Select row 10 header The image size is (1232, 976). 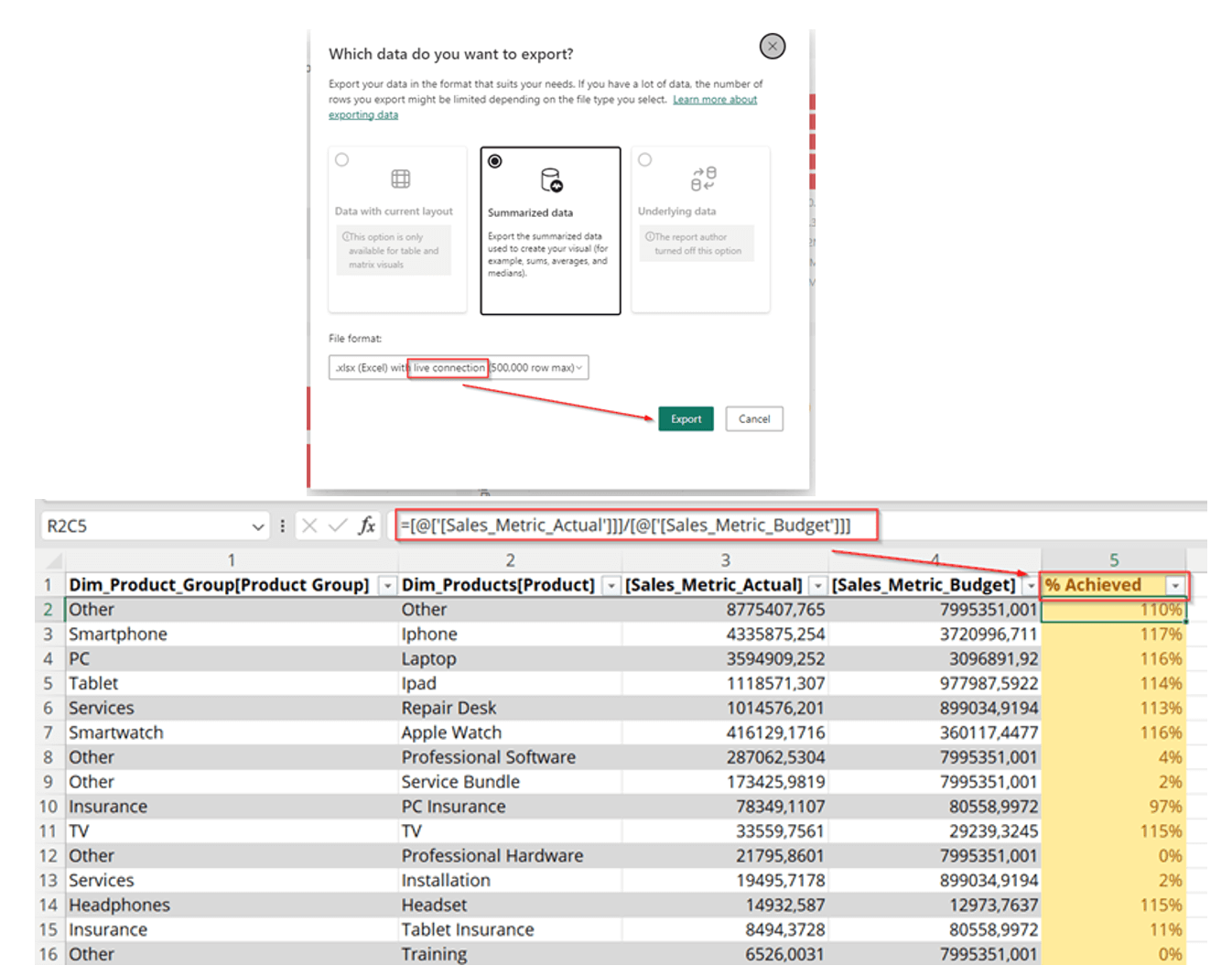tap(49, 807)
